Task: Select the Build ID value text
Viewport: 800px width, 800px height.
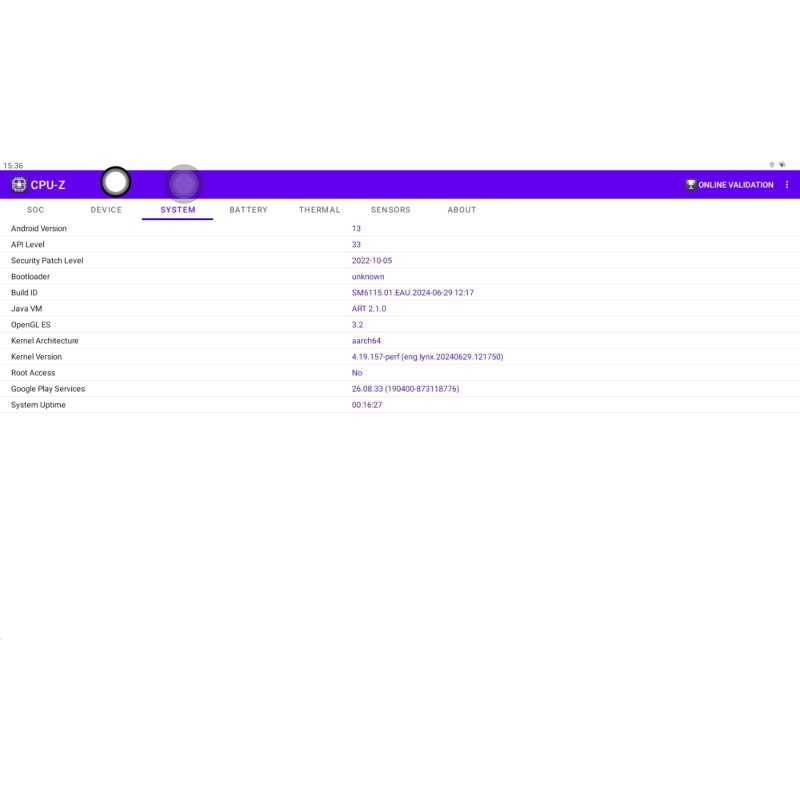Action: pyautogui.click(x=412, y=293)
